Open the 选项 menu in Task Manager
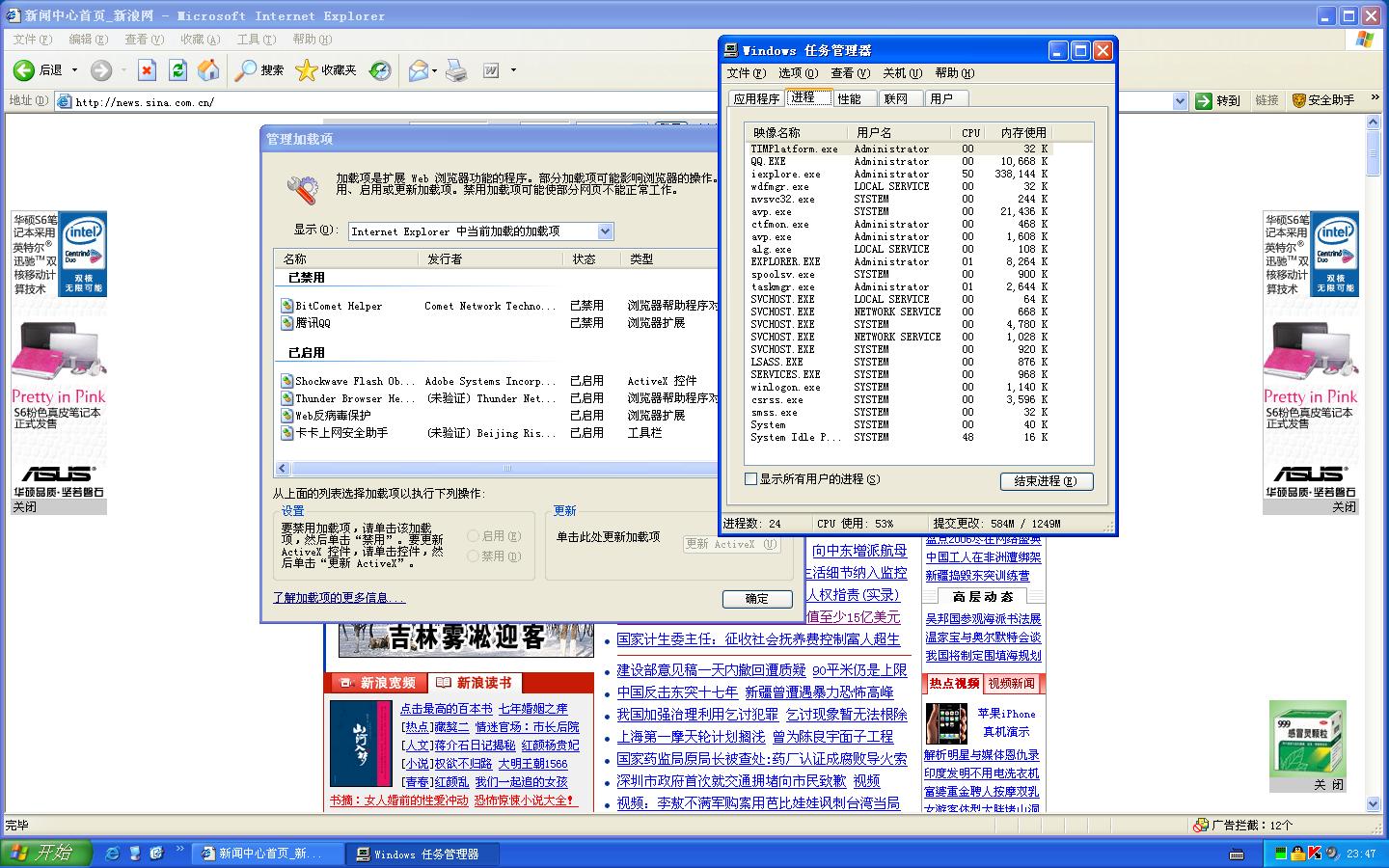This screenshot has height=868, width=1389. pyautogui.click(x=798, y=73)
